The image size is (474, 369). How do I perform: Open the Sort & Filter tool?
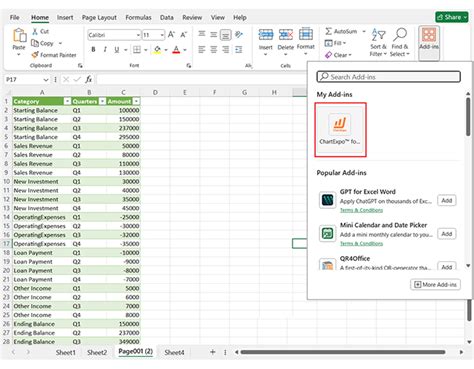(378, 42)
